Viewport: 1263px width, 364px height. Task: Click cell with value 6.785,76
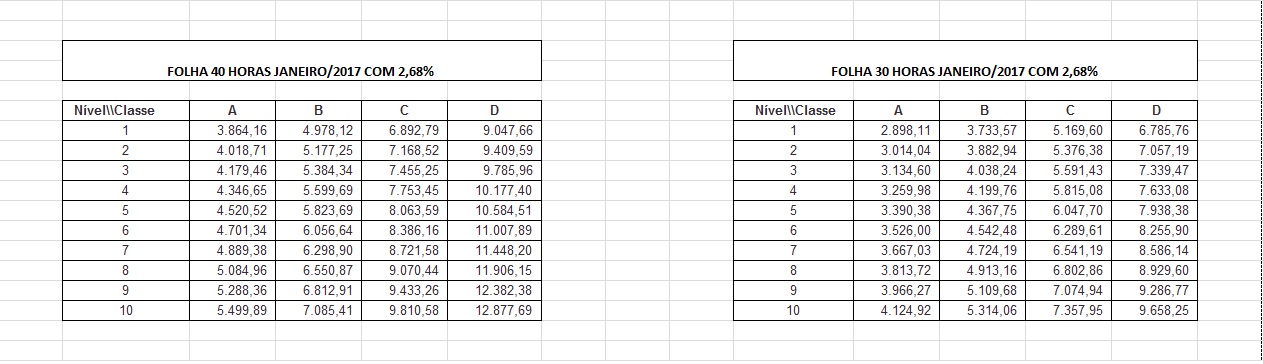point(1156,130)
